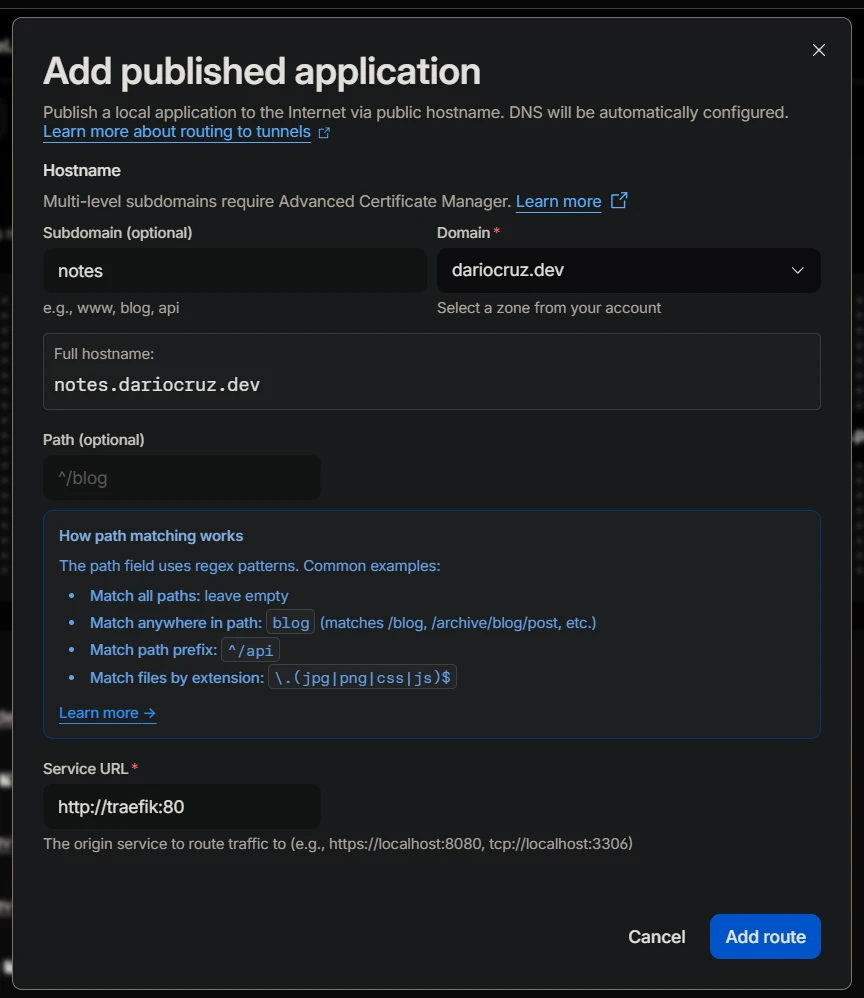864x998 pixels.
Task: Click external-link icon after Certificate Manager Learn more
Action: (619, 200)
